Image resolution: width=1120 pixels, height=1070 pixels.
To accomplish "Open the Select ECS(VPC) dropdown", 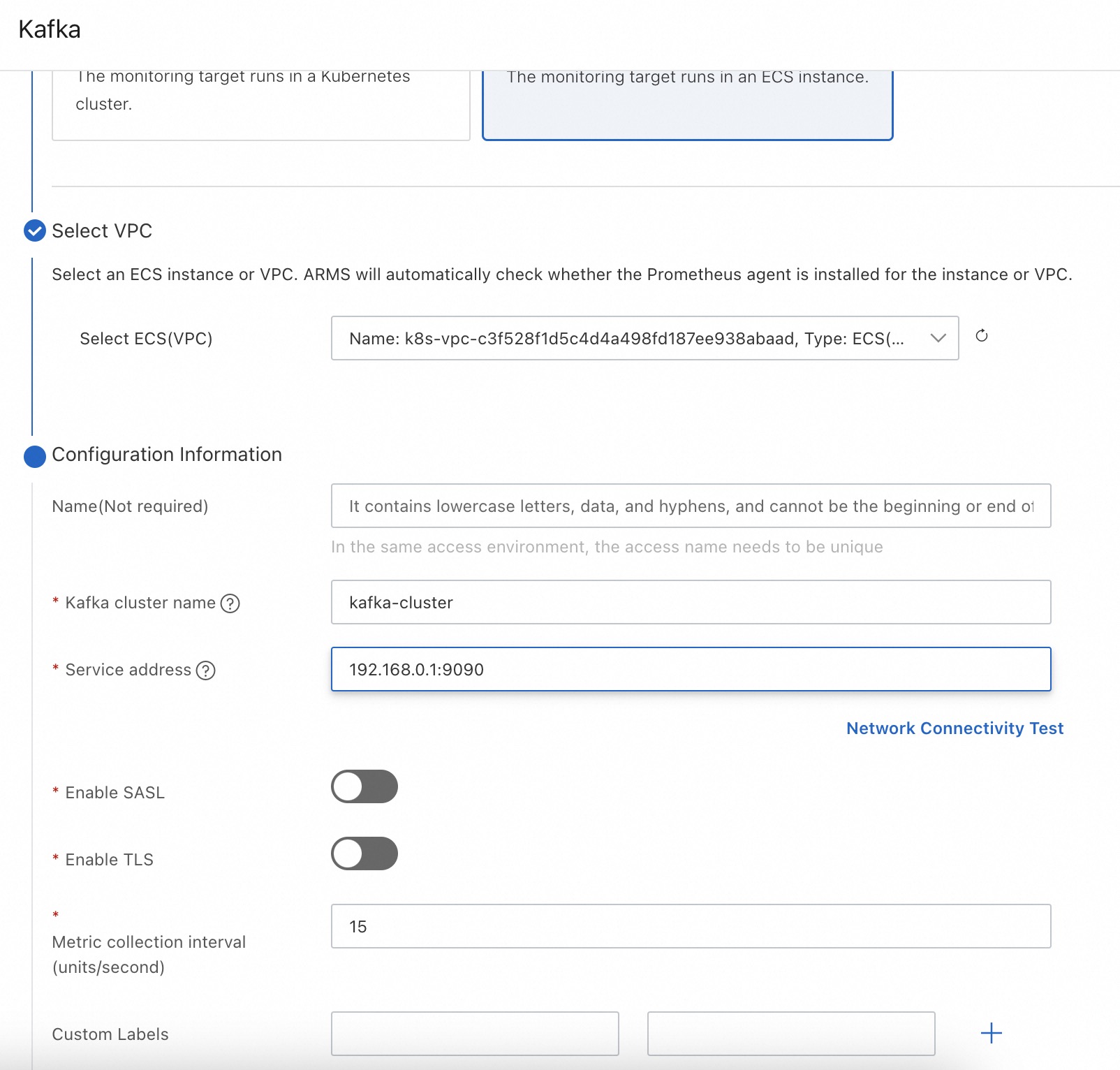I will tap(628, 339).
